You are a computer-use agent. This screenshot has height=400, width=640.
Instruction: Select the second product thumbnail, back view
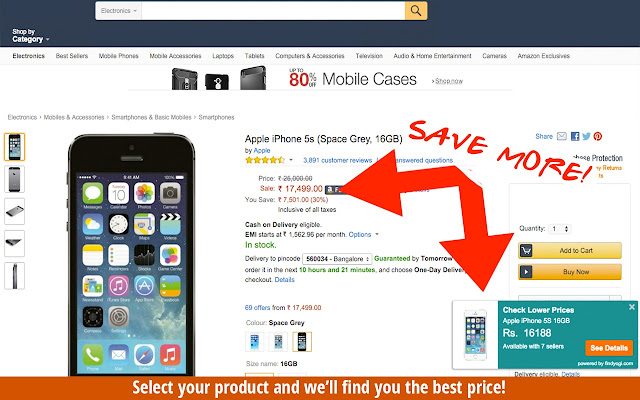[14, 179]
